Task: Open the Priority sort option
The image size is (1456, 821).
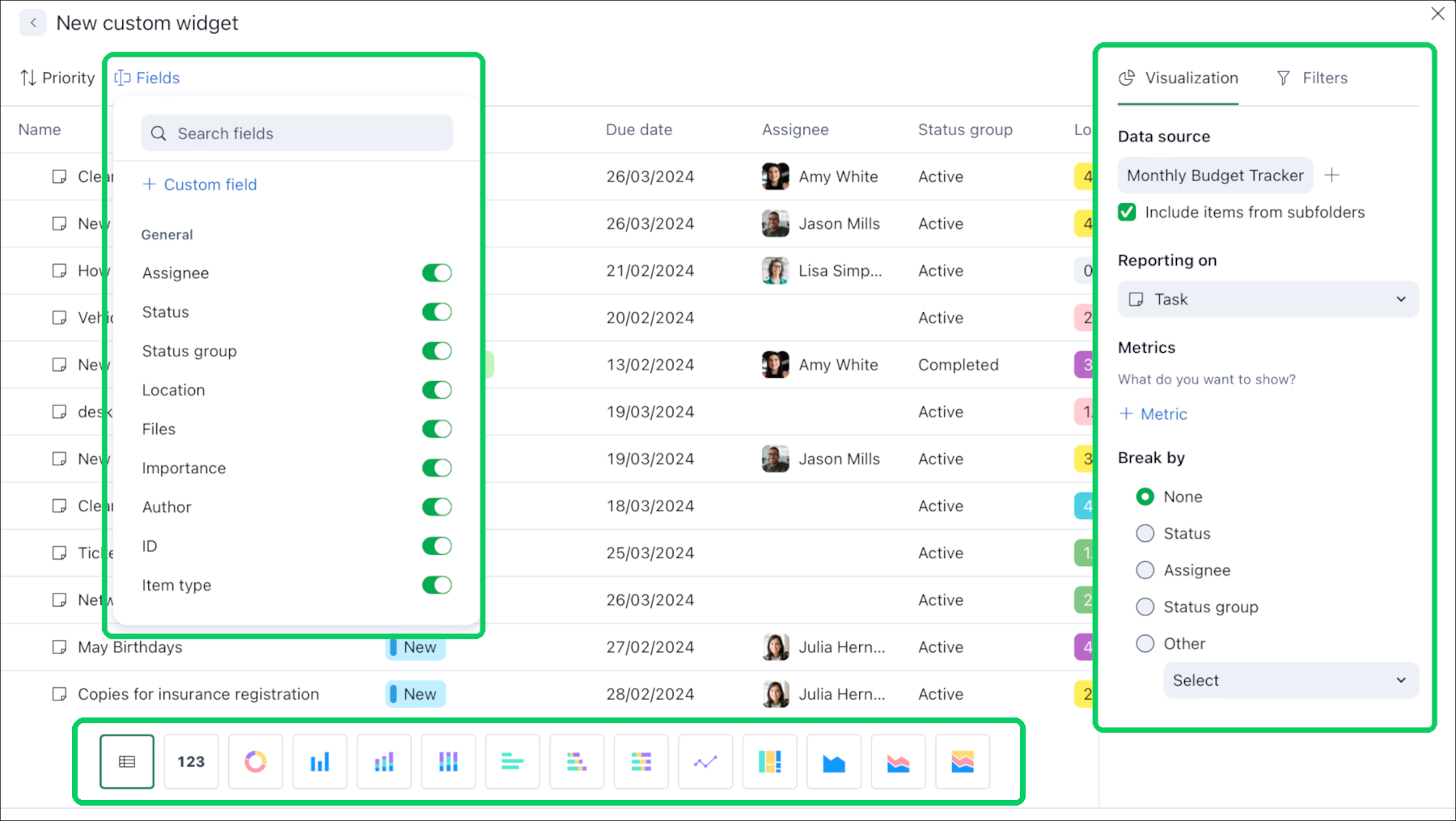Action: 57,78
